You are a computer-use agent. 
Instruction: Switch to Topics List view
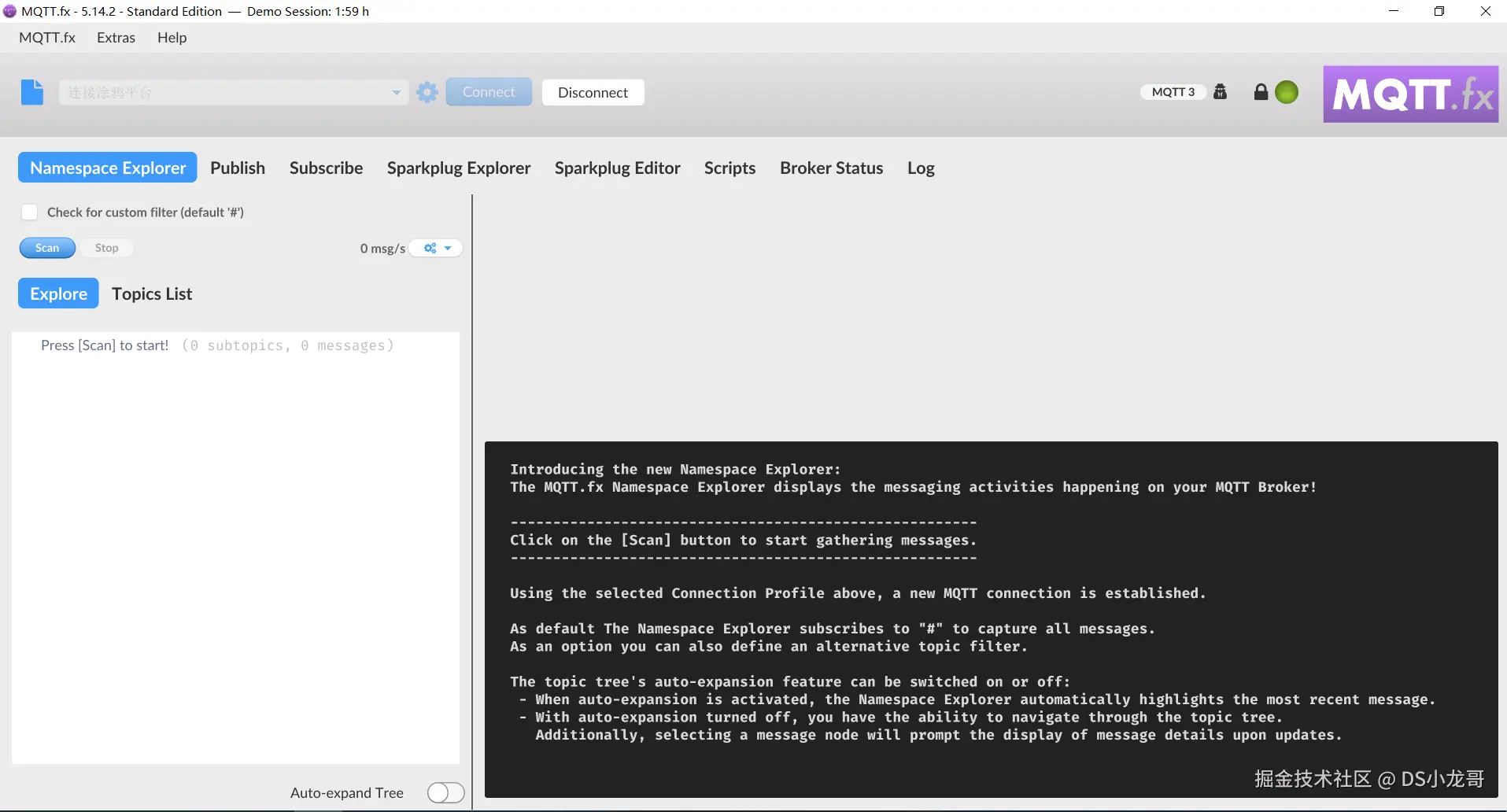click(x=152, y=293)
